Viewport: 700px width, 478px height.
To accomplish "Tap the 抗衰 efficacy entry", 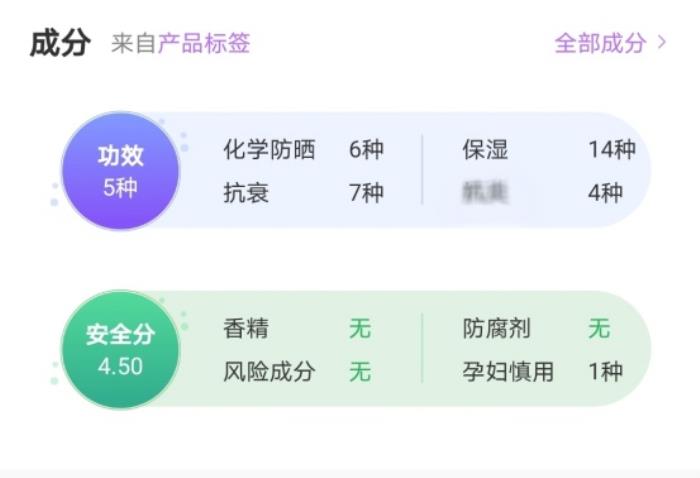I will coord(246,192).
